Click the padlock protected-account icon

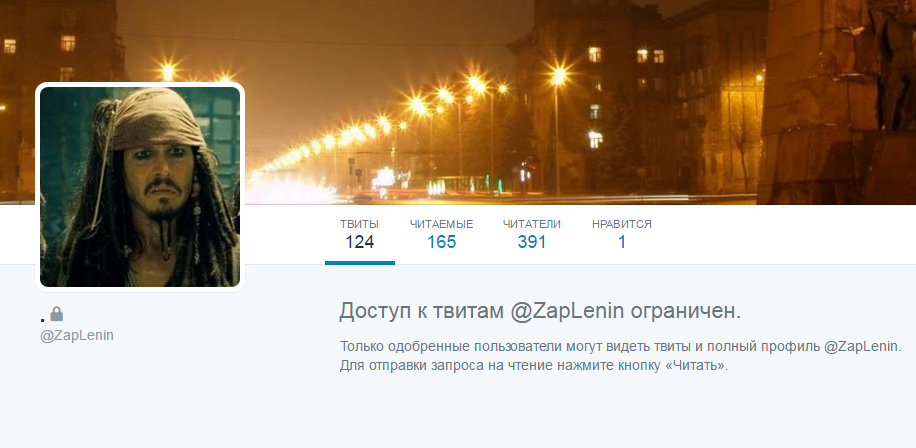click(x=57, y=315)
